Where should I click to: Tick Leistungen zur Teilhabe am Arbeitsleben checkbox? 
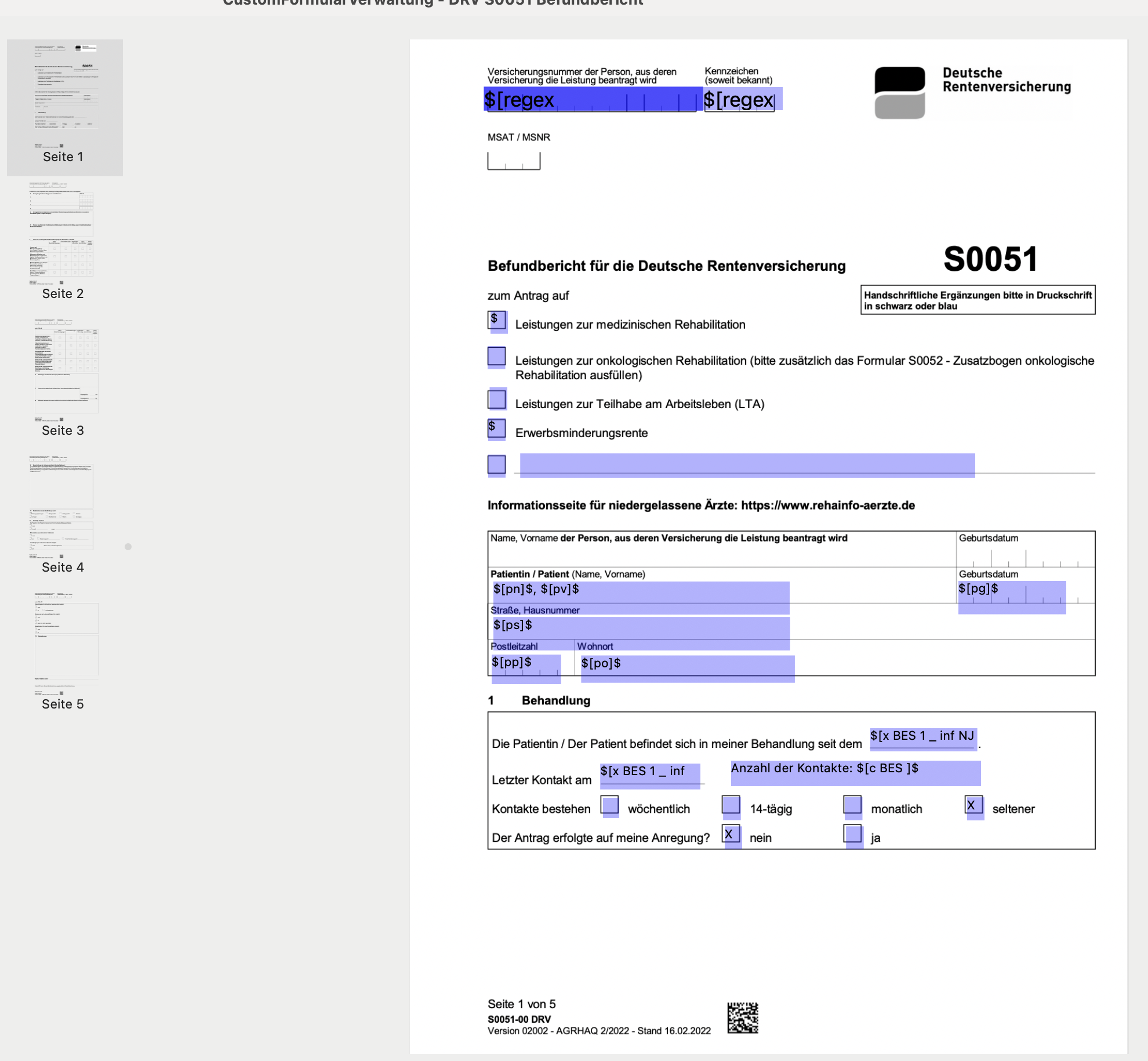[497, 400]
